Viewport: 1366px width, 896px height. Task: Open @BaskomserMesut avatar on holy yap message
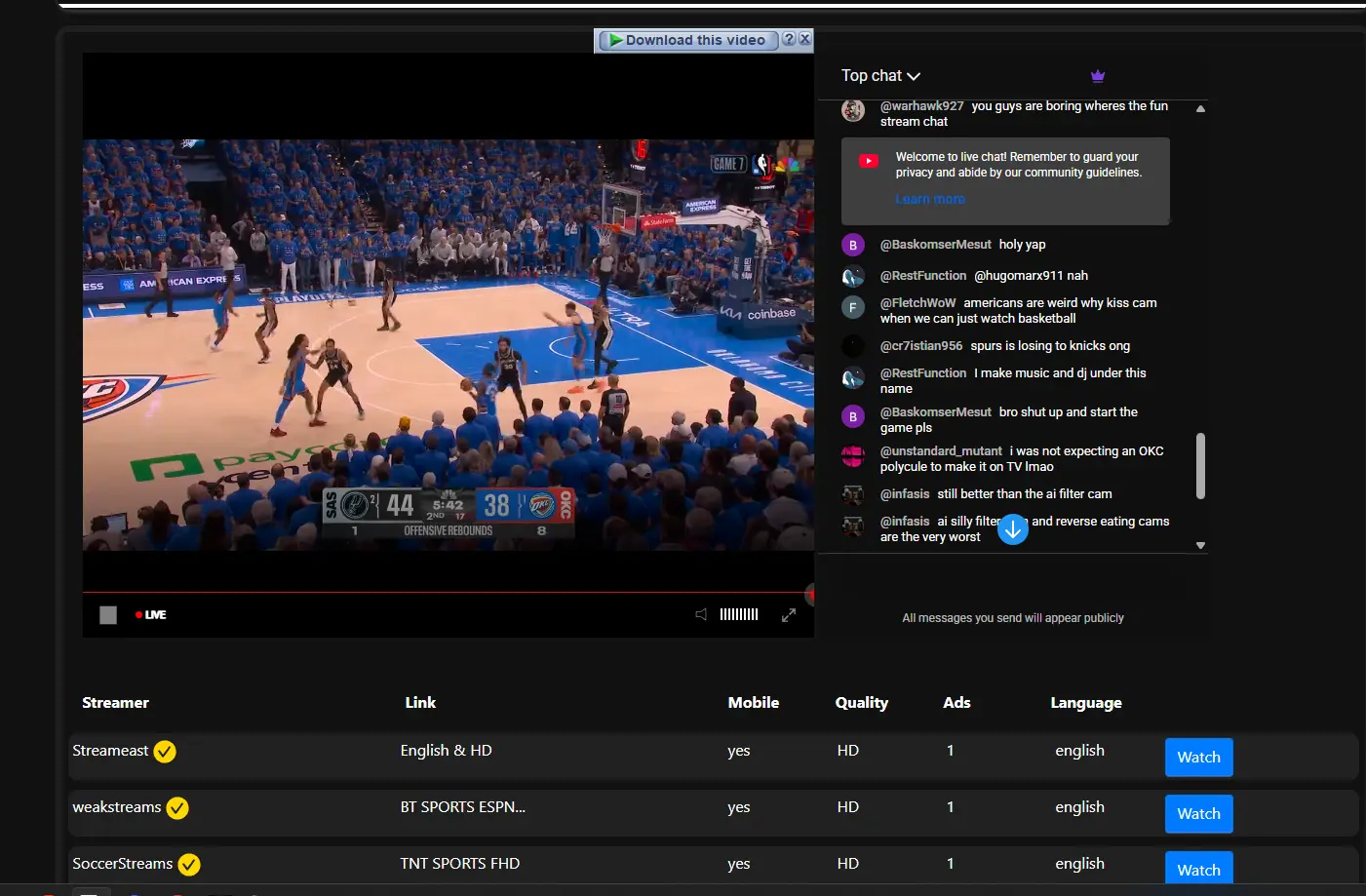tap(853, 245)
